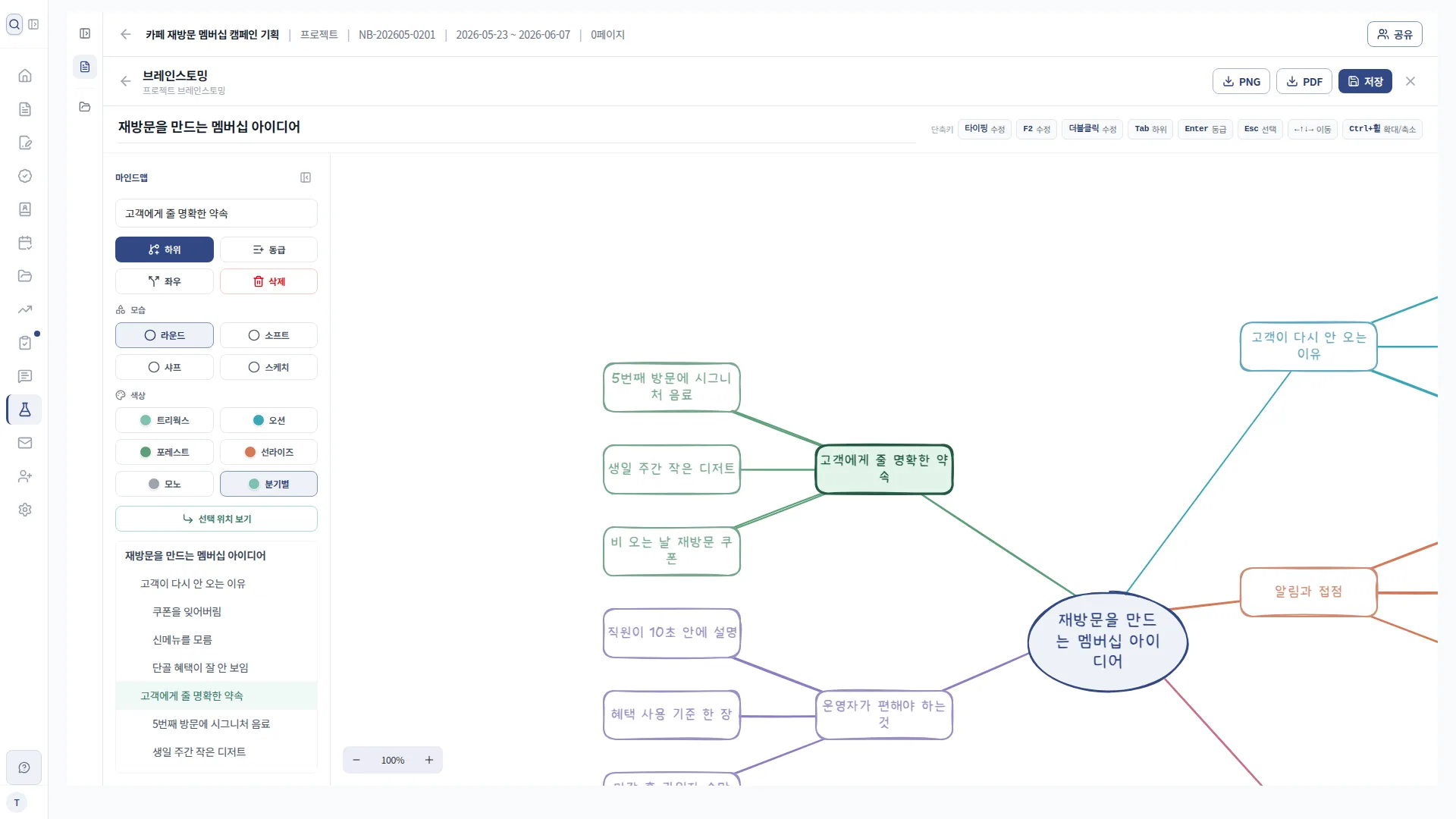The height and width of the screenshot is (819, 1456).
Task: Click the zoom in plus icon
Action: pos(429,760)
